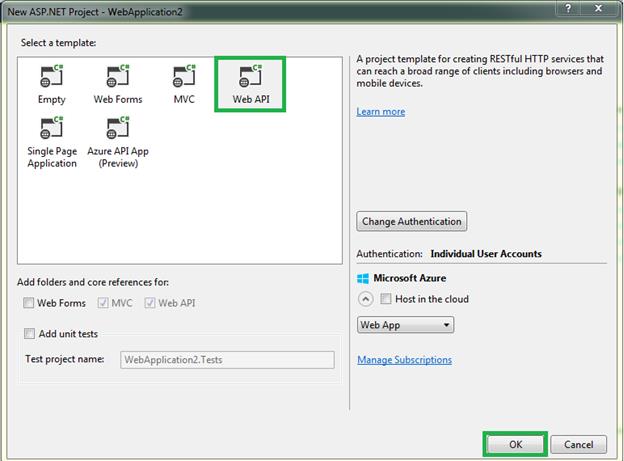
Task: Collapse the Microsoft Azure section chevron
Action: 365,299
